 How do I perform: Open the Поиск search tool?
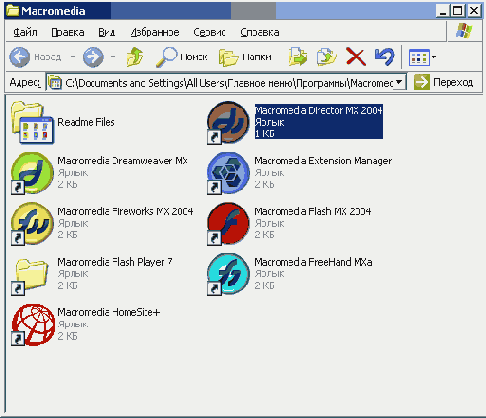coord(182,57)
